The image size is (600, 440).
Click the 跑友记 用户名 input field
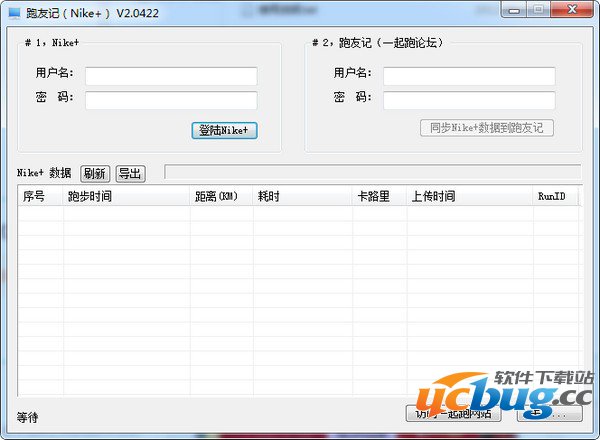[x=469, y=76]
